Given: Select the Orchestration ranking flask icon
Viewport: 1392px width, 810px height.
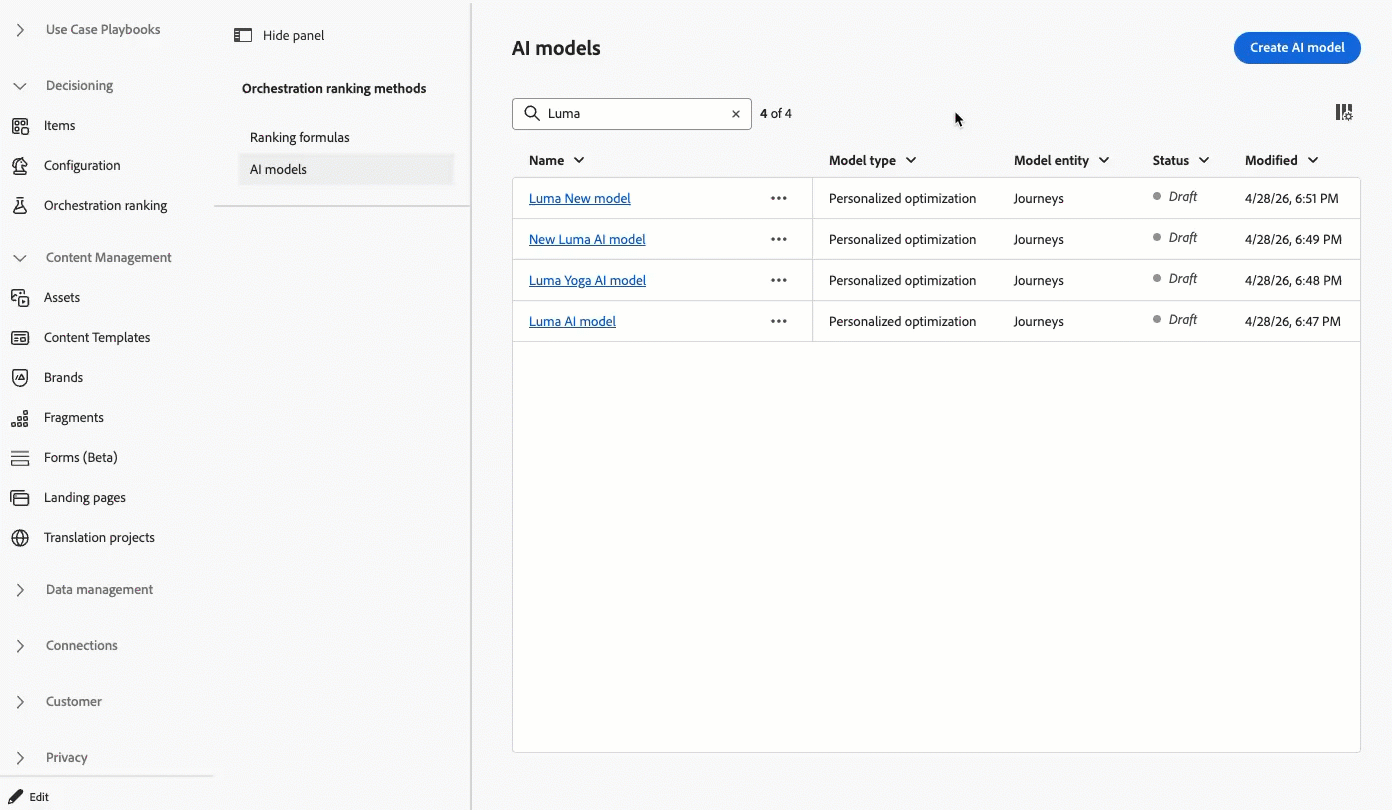Looking at the screenshot, I should pyautogui.click(x=20, y=206).
